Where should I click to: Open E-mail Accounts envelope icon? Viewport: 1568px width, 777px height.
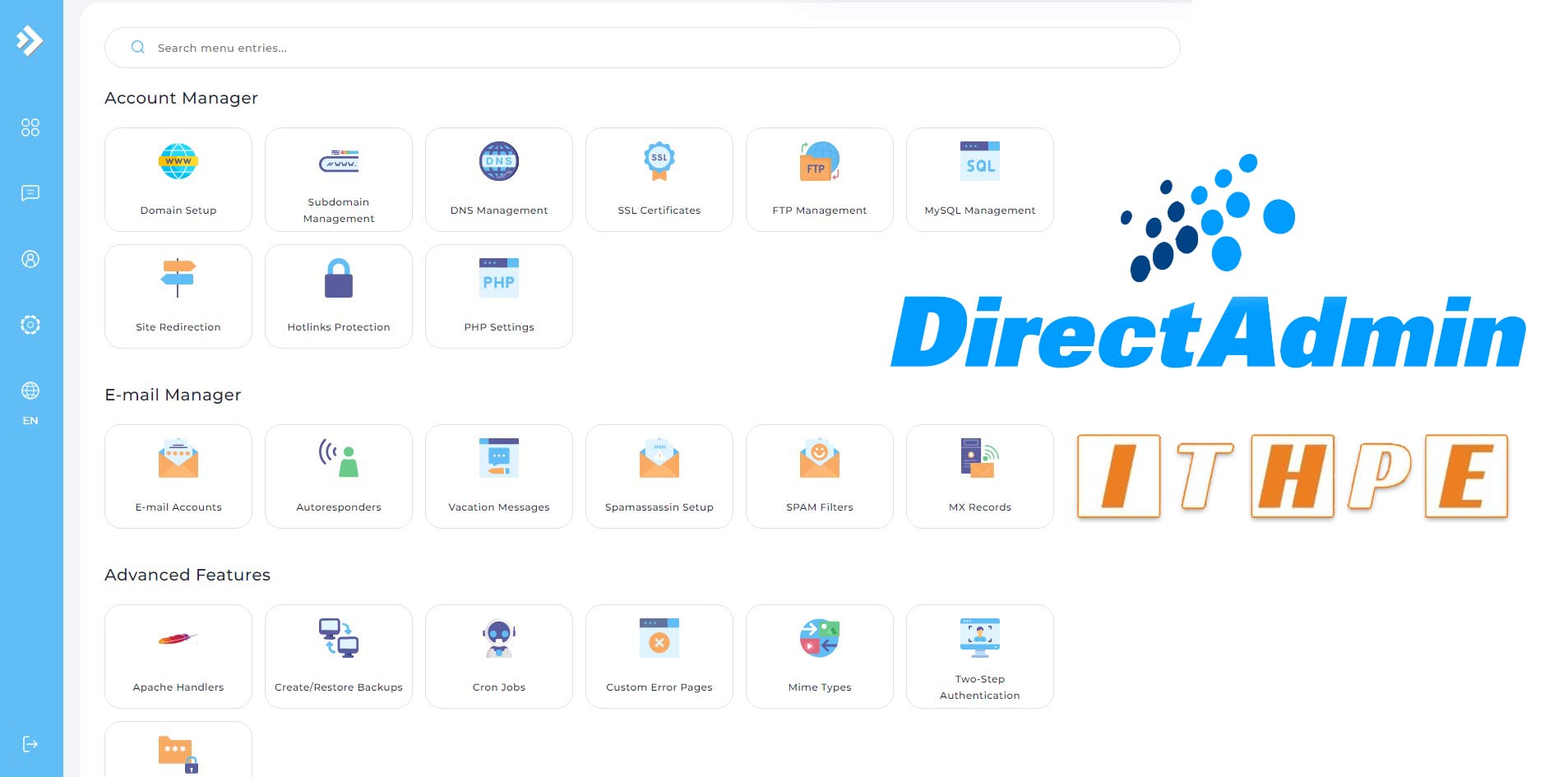(x=178, y=458)
